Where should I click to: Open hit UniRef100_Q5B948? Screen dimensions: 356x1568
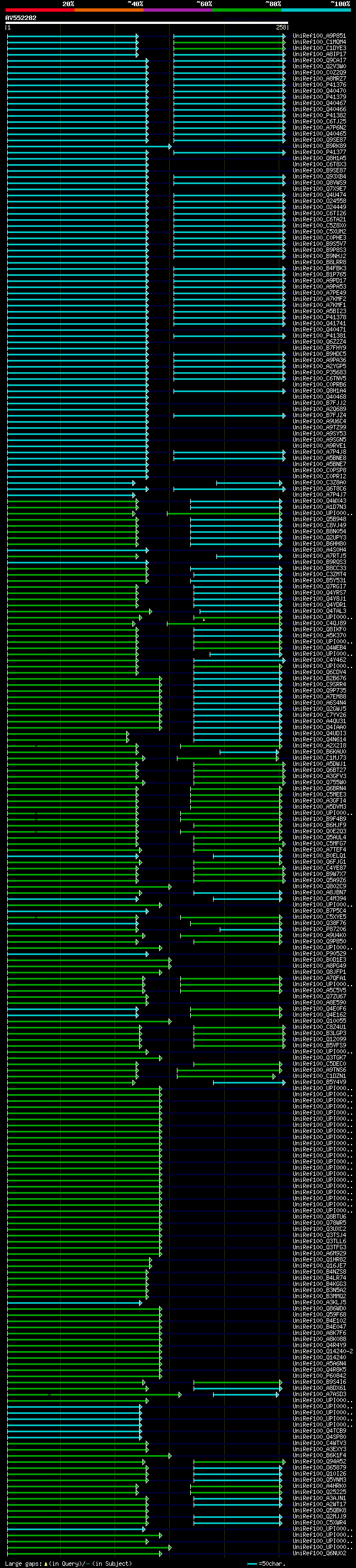pos(319,519)
